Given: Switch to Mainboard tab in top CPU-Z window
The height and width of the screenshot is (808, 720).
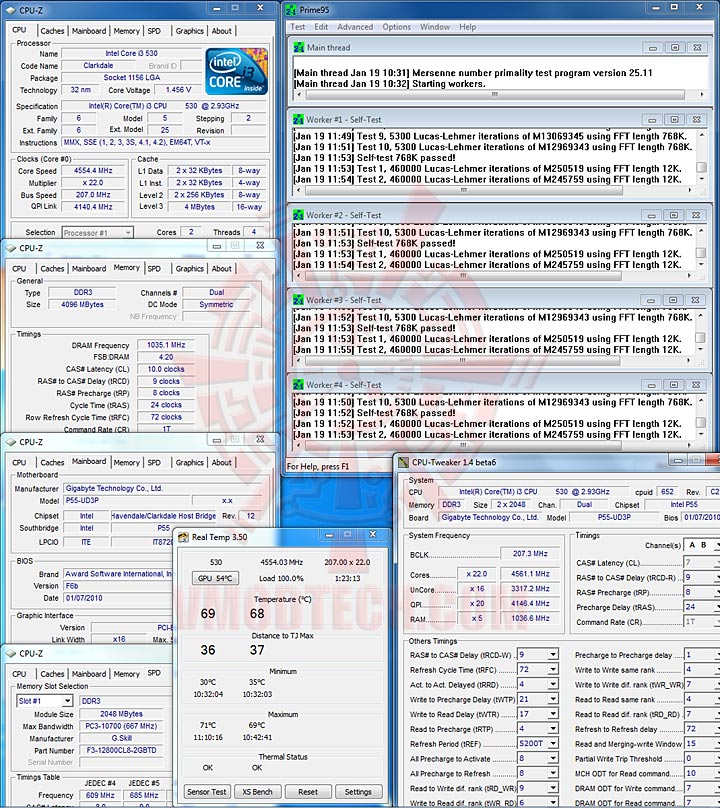Looking at the screenshot, I should click(89, 31).
